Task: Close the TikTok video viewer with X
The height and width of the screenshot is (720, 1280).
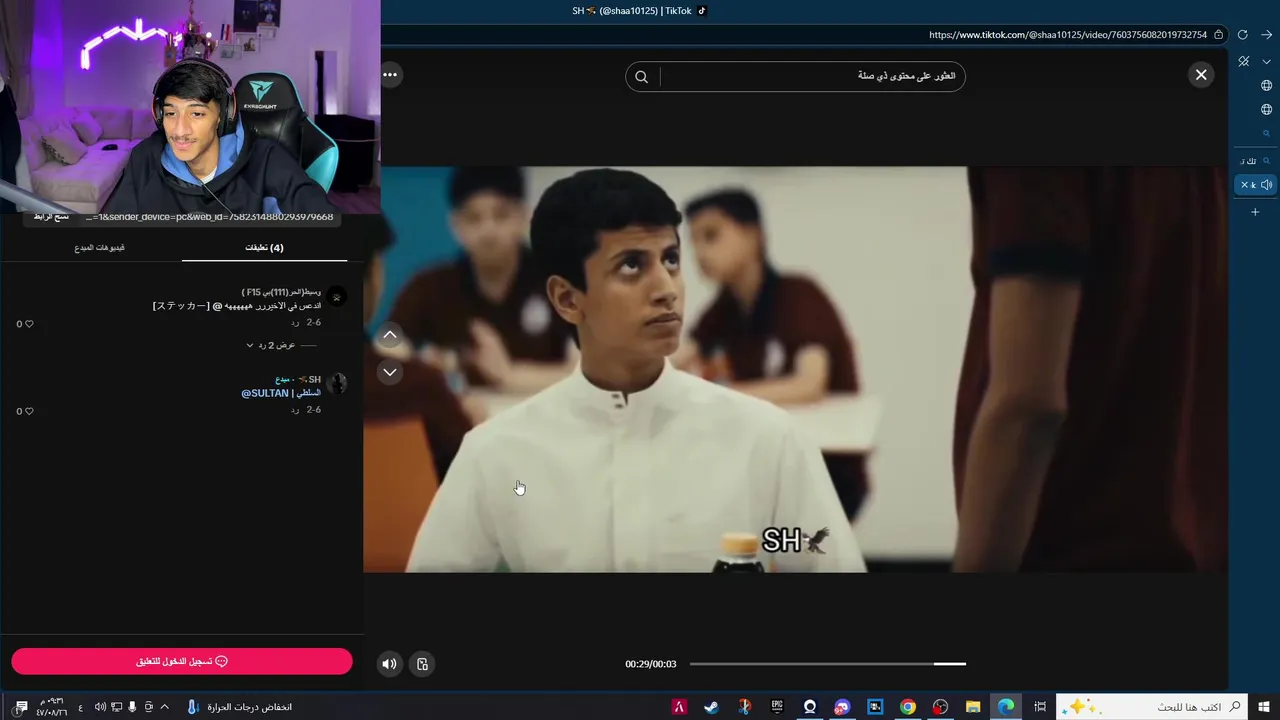Action: point(1201,75)
